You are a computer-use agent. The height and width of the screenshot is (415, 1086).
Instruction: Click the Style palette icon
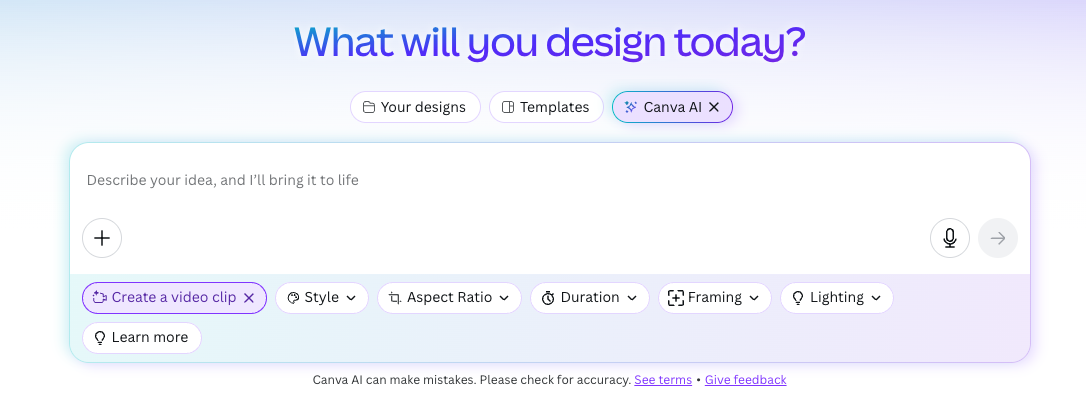pos(293,298)
